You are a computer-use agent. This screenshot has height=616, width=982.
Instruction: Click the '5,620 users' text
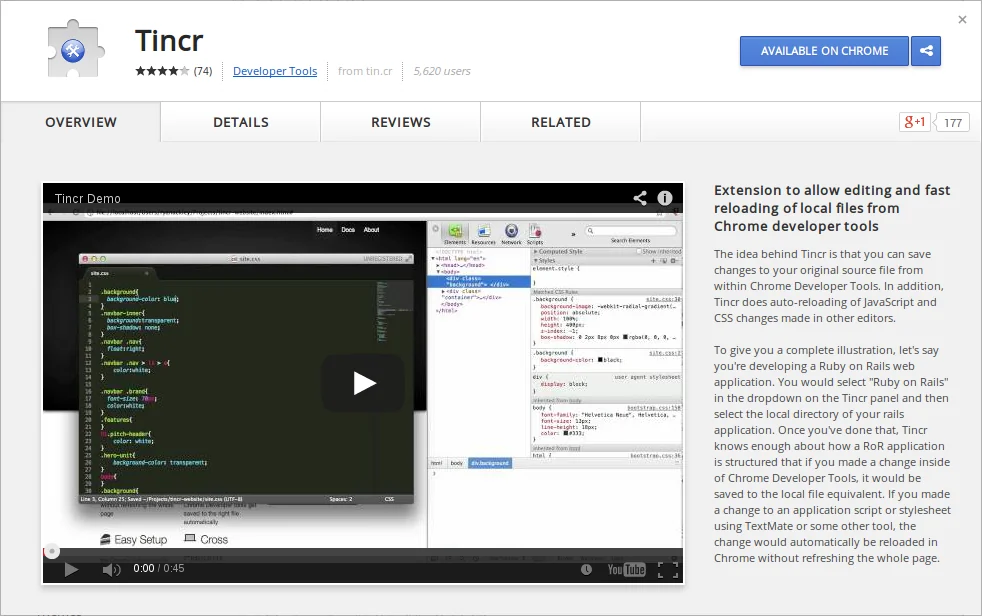pos(442,71)
